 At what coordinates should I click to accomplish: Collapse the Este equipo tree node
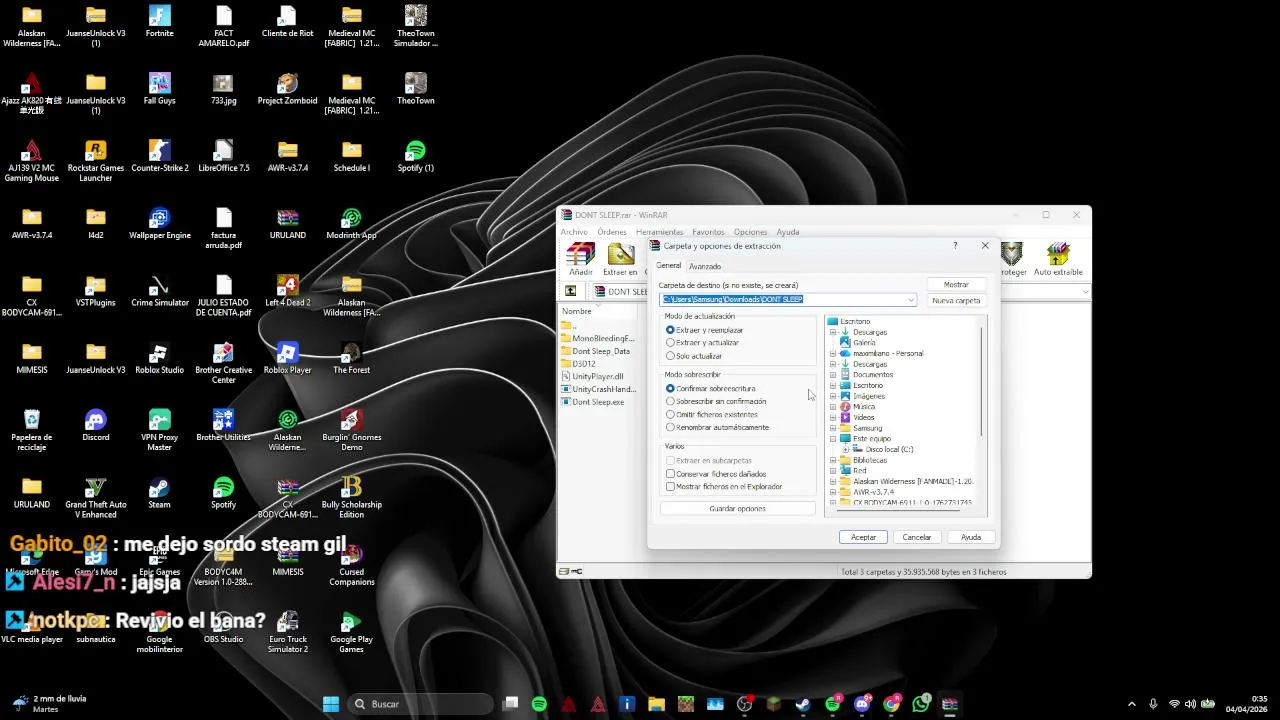833,439
